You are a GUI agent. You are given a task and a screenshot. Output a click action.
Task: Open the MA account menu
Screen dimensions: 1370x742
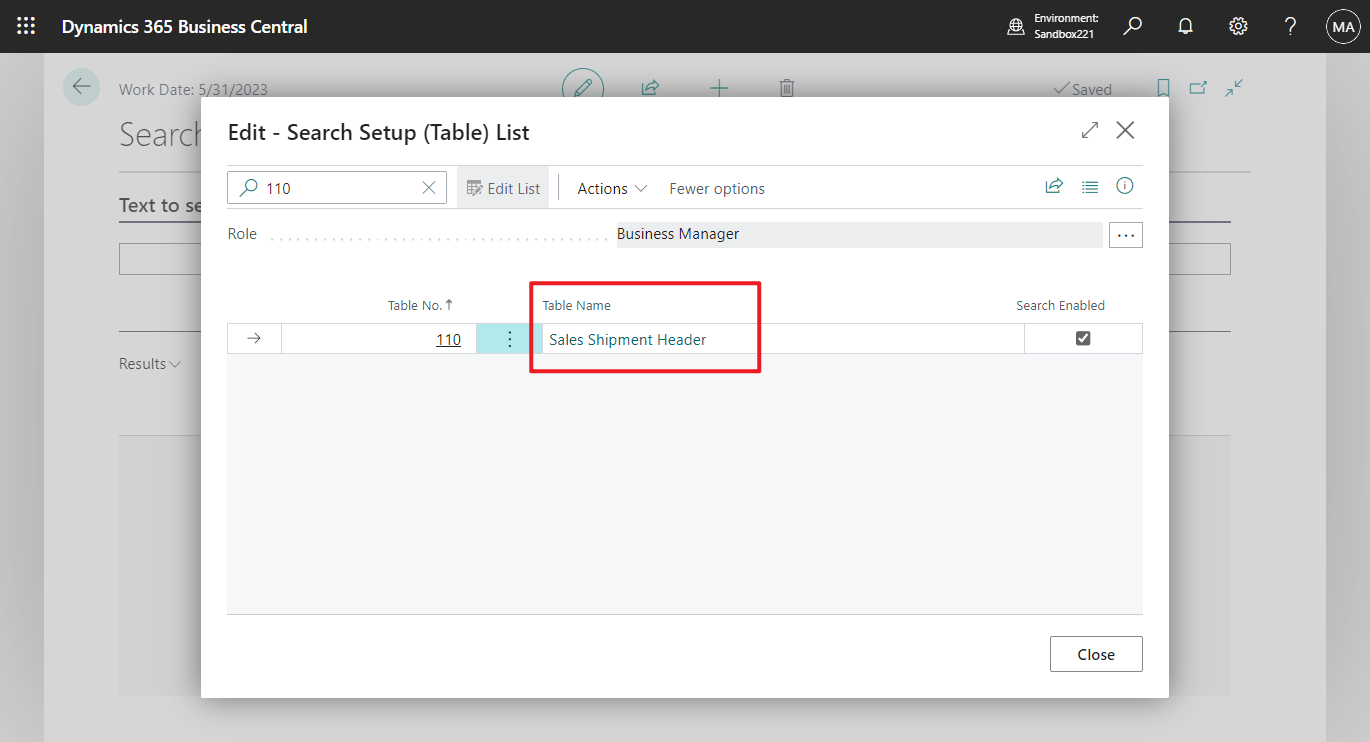[1342, 26]
